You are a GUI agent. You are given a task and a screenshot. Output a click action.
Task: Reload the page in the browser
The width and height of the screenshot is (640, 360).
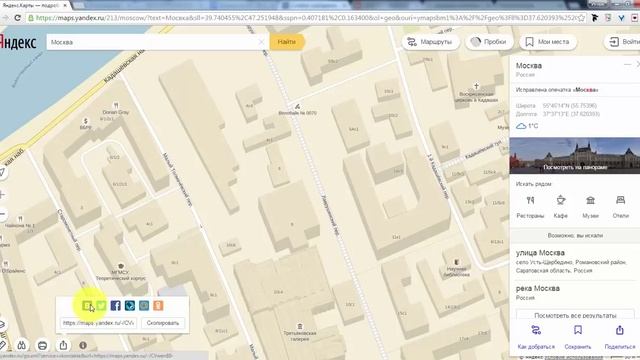[17, 18]
